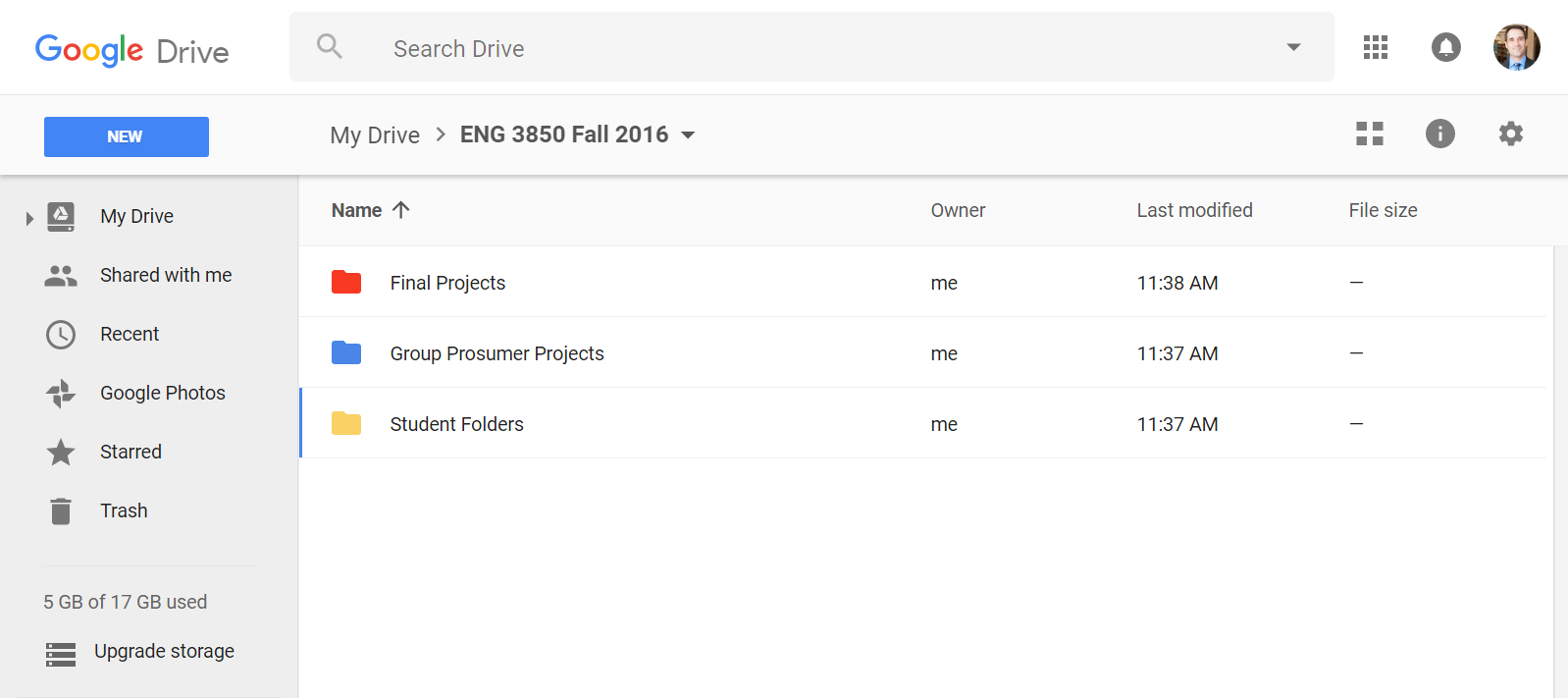The width and height of the screenshot is (1568, 698).
Task: Show the details info panel
Action: 1439,134
